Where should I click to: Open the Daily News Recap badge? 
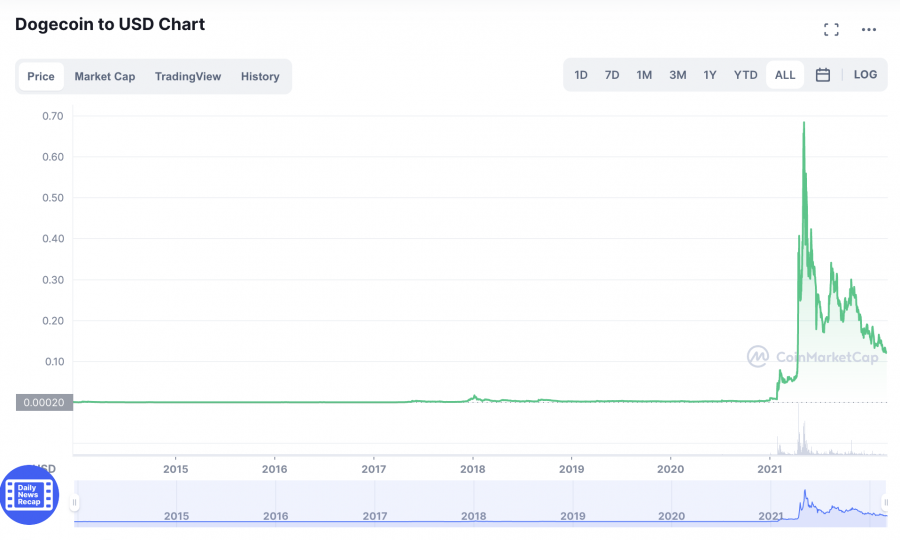tap(29, 495)
